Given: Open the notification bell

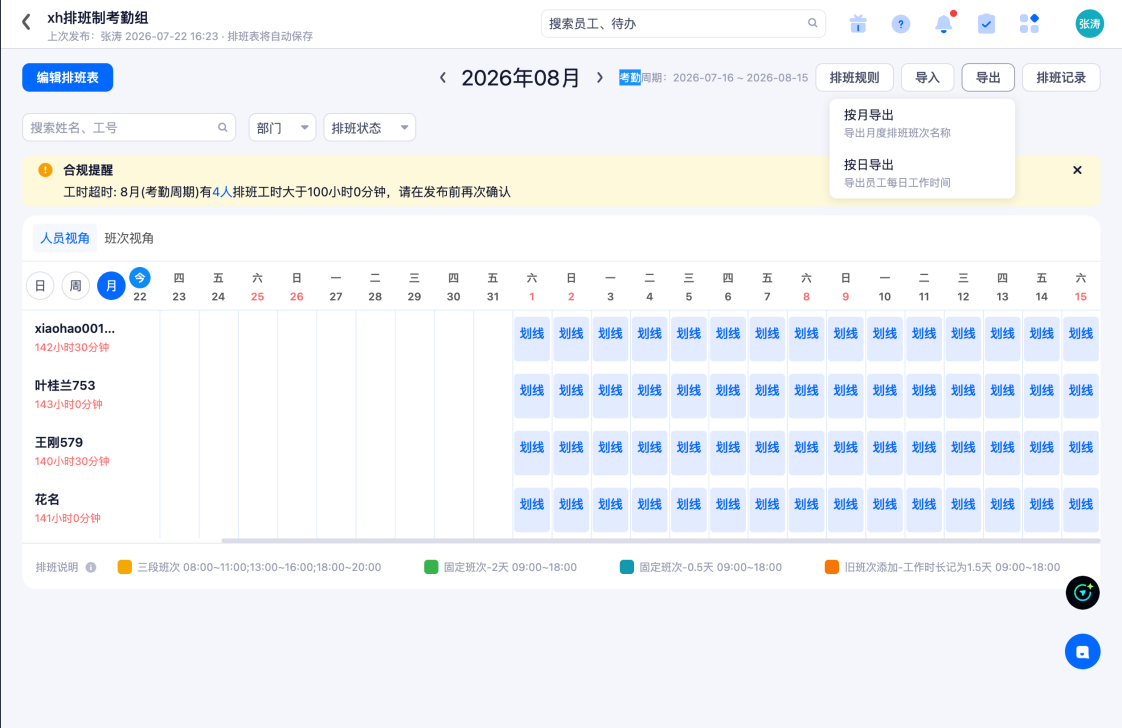Looking at the screenshot, I should (945, 24).
